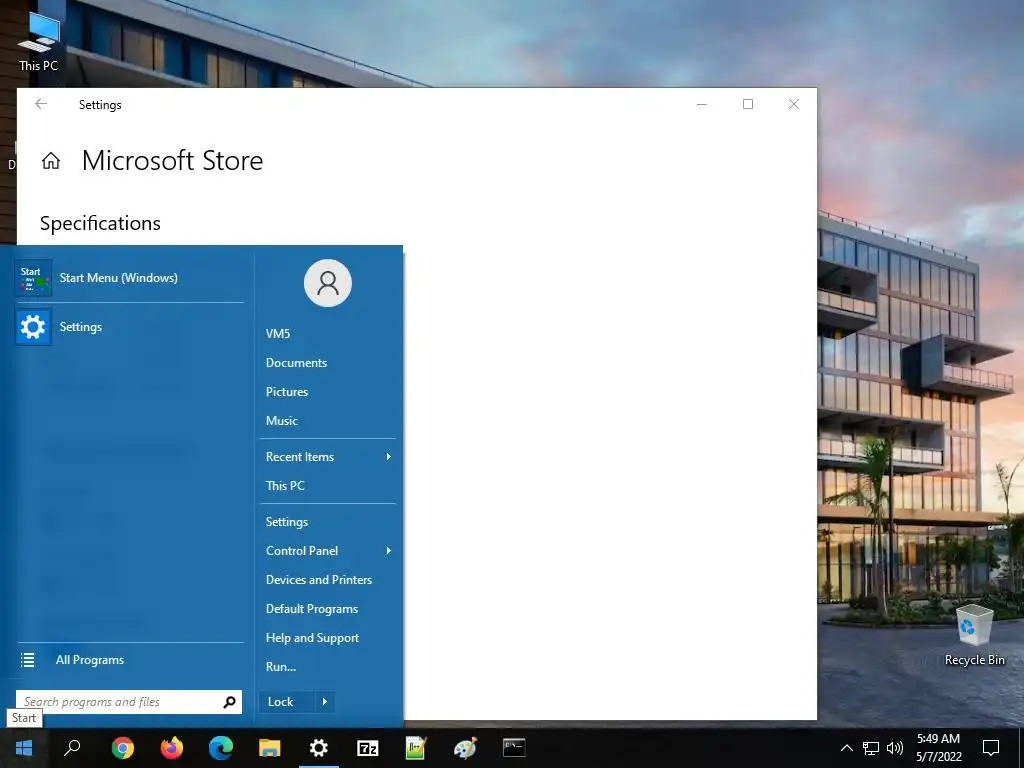Click the volume speaker tray icon
Screen dimensions: 1024x768
pos(895,748)
